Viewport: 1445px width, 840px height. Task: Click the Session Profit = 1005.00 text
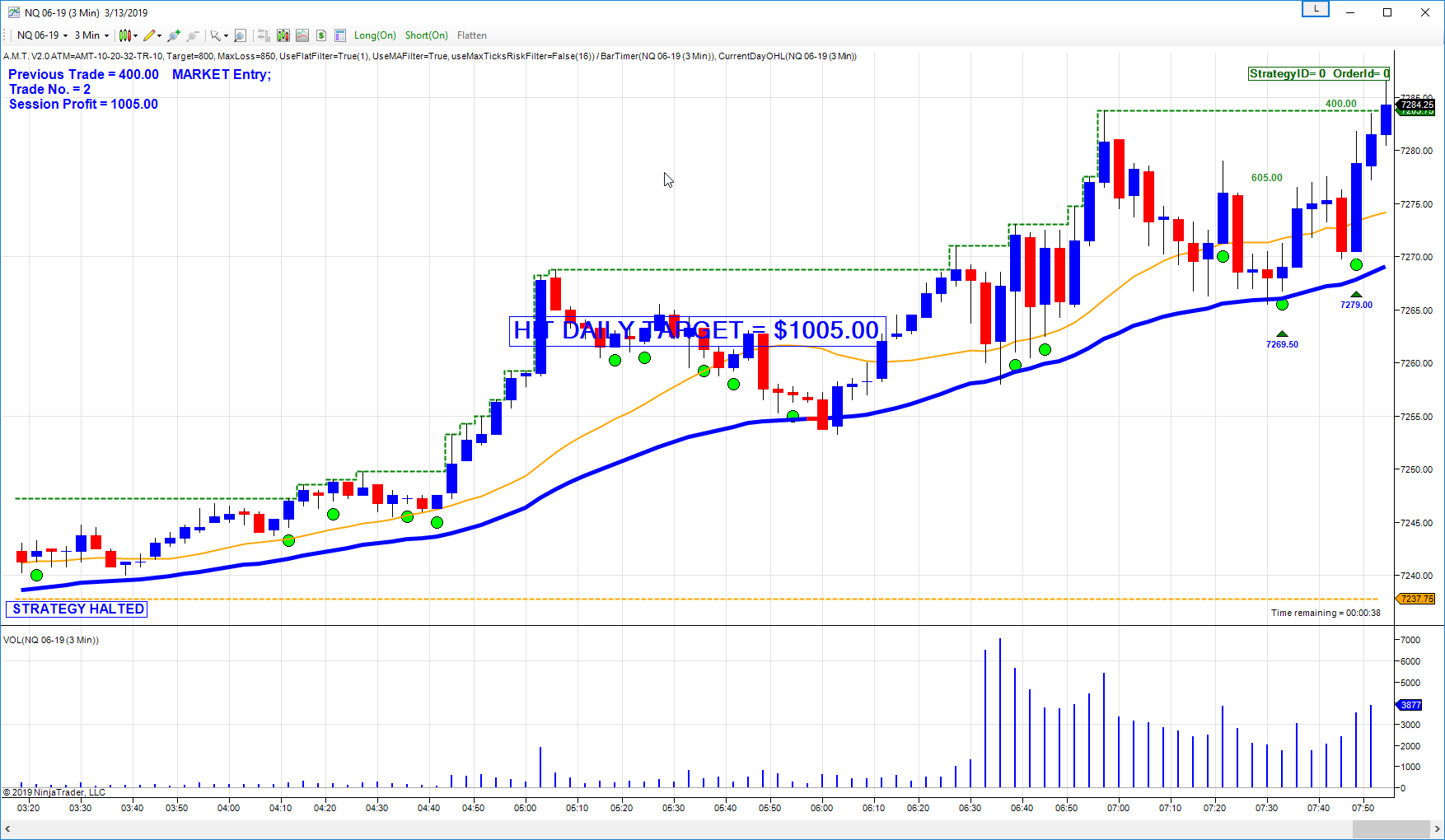pyautogui.click(x=83, y=105)
